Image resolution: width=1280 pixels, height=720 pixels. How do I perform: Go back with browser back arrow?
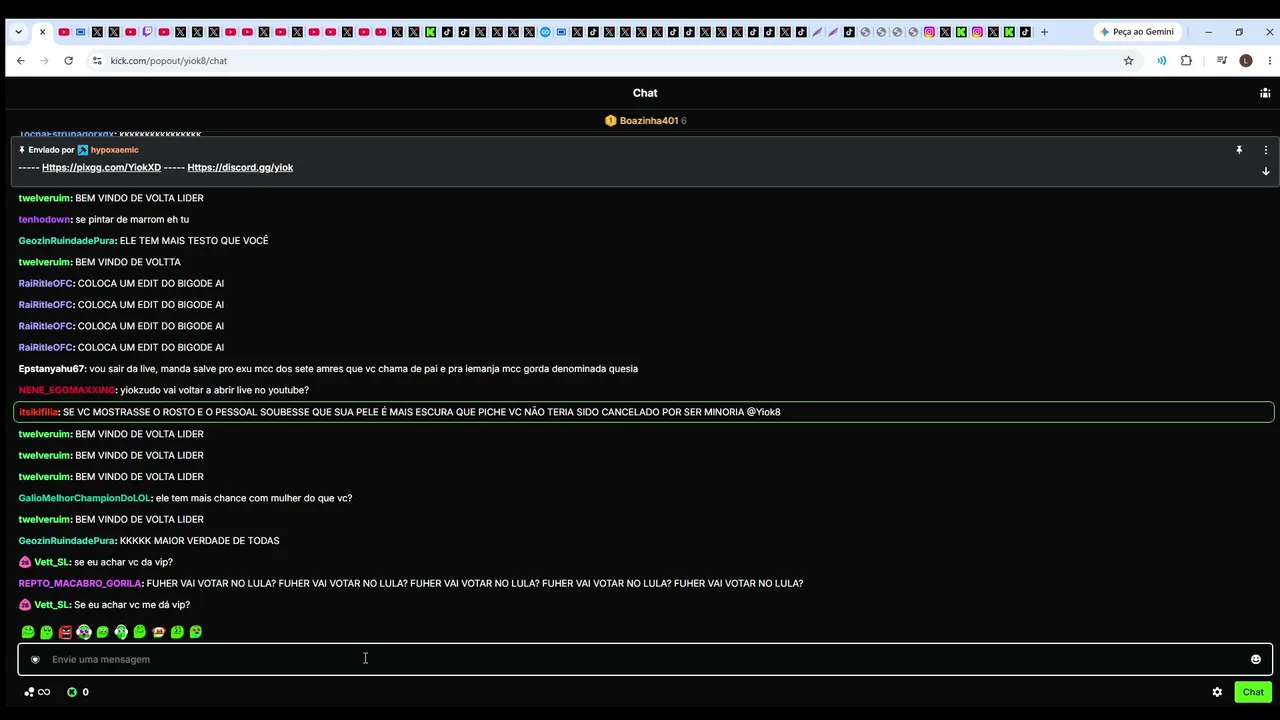[x=20, y=61]
